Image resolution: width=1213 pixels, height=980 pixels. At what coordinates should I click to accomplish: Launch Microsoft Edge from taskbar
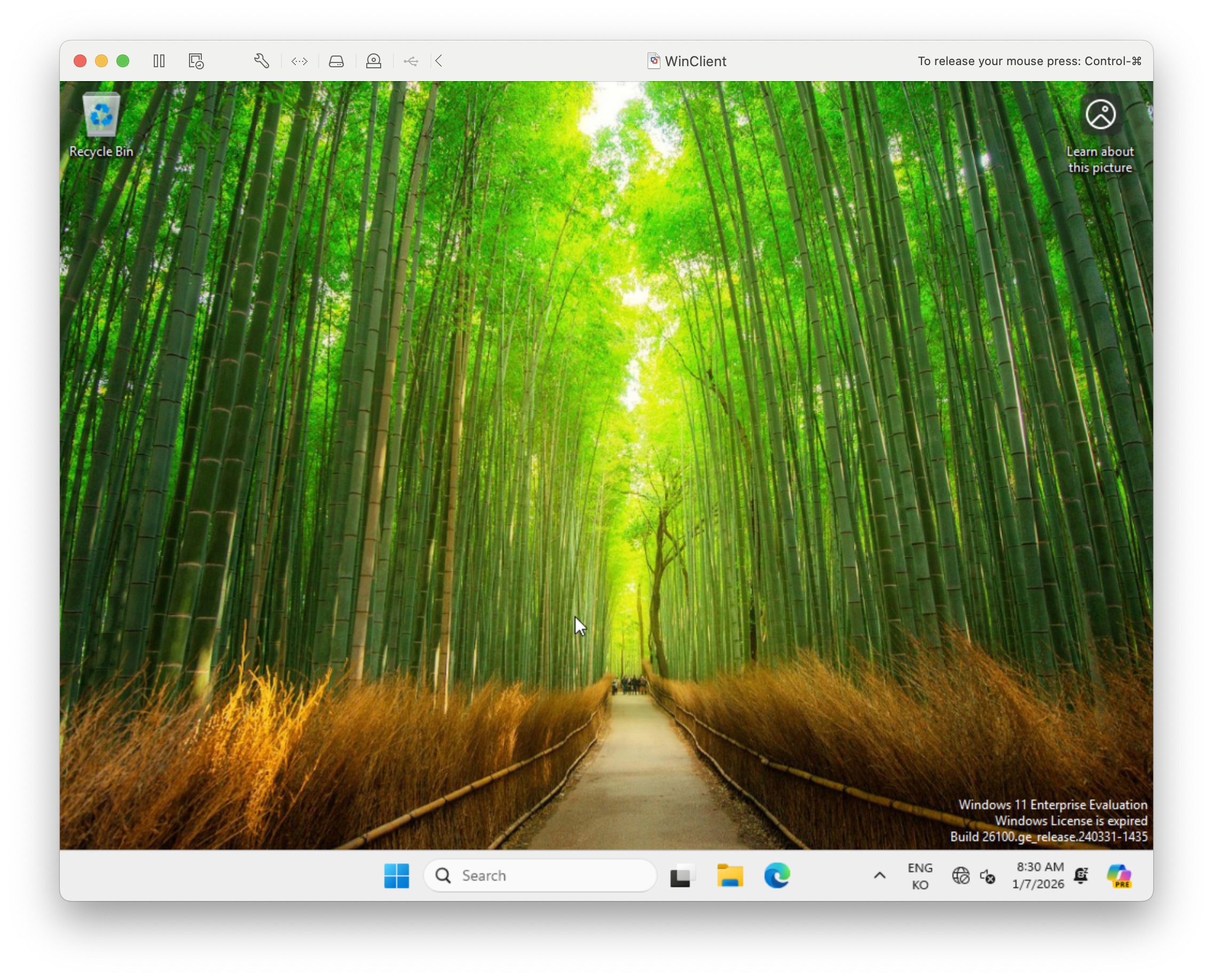[x=777, y=875]
